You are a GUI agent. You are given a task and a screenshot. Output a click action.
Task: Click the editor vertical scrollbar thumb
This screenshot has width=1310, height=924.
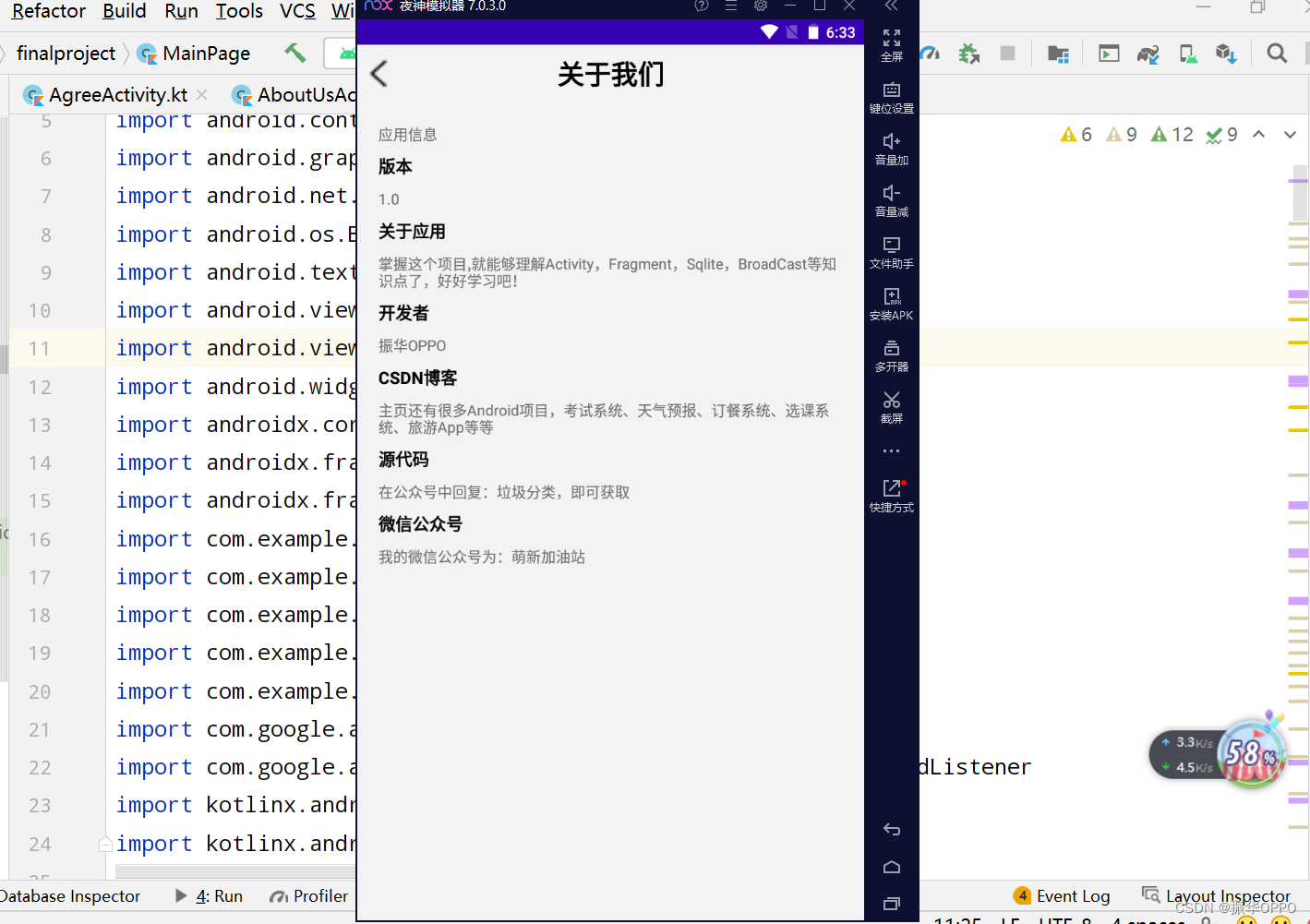pyautogui.click(x=1300, y=193)
